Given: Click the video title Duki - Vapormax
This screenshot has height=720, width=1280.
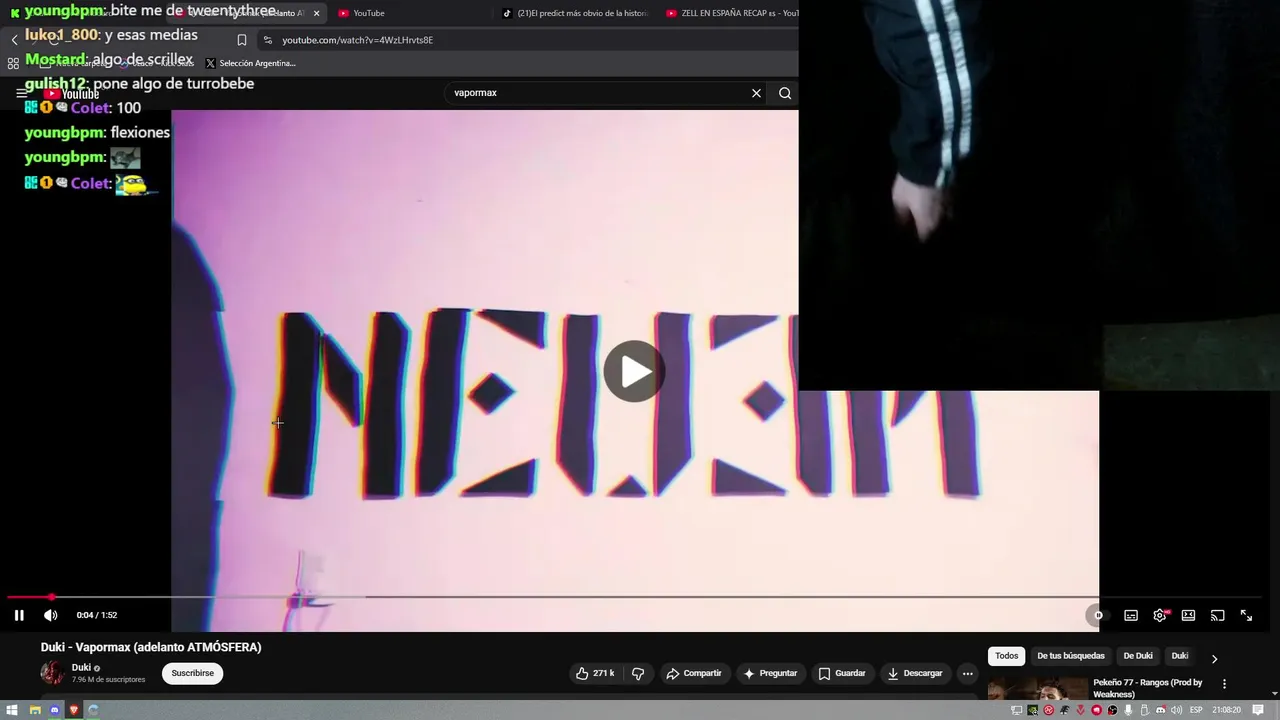Looking at the screenshot, I should coord(151,647).
